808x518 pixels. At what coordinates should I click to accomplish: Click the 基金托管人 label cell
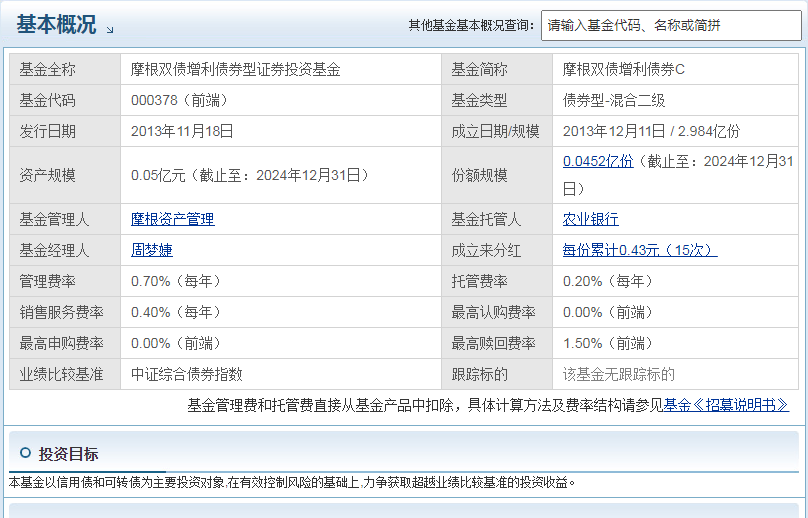point(497,219)
